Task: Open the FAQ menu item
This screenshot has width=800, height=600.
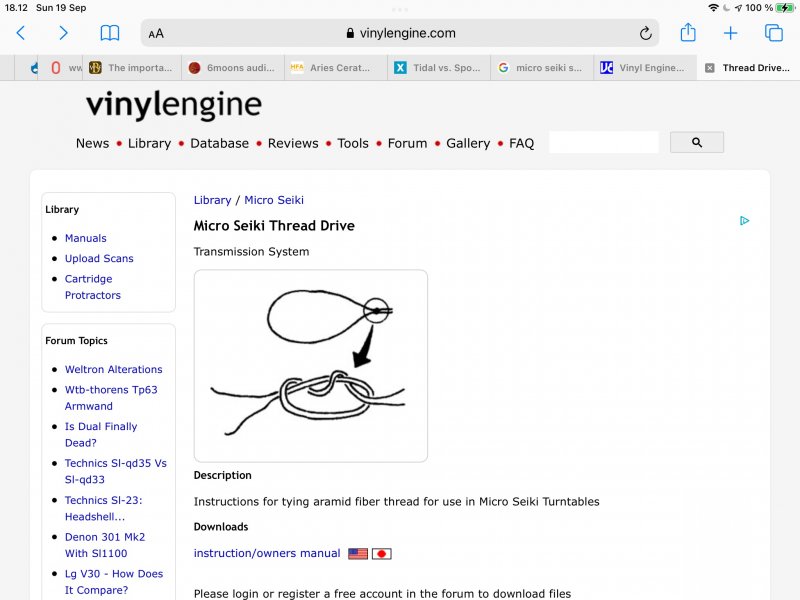Action: (x=521, y=143)
